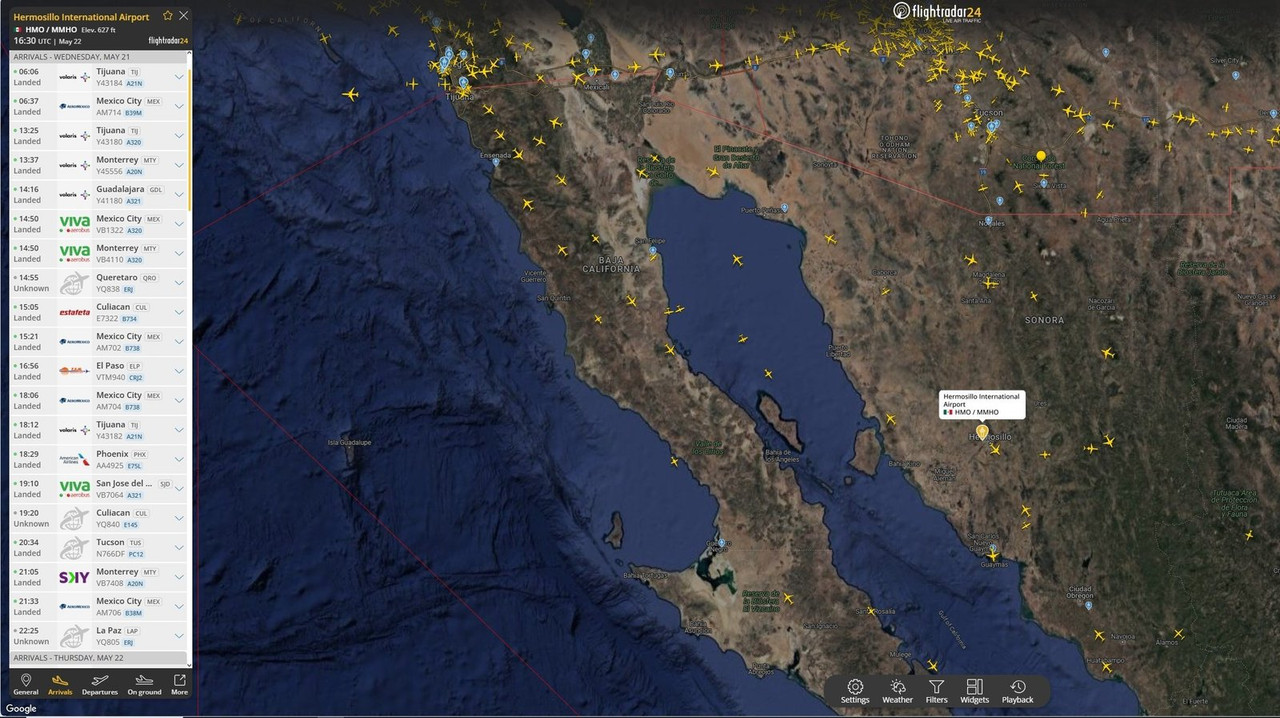The height and width of the screenshot is (718, 1280).
Task: Select La Paz flight YQ805
Action: 98,636
